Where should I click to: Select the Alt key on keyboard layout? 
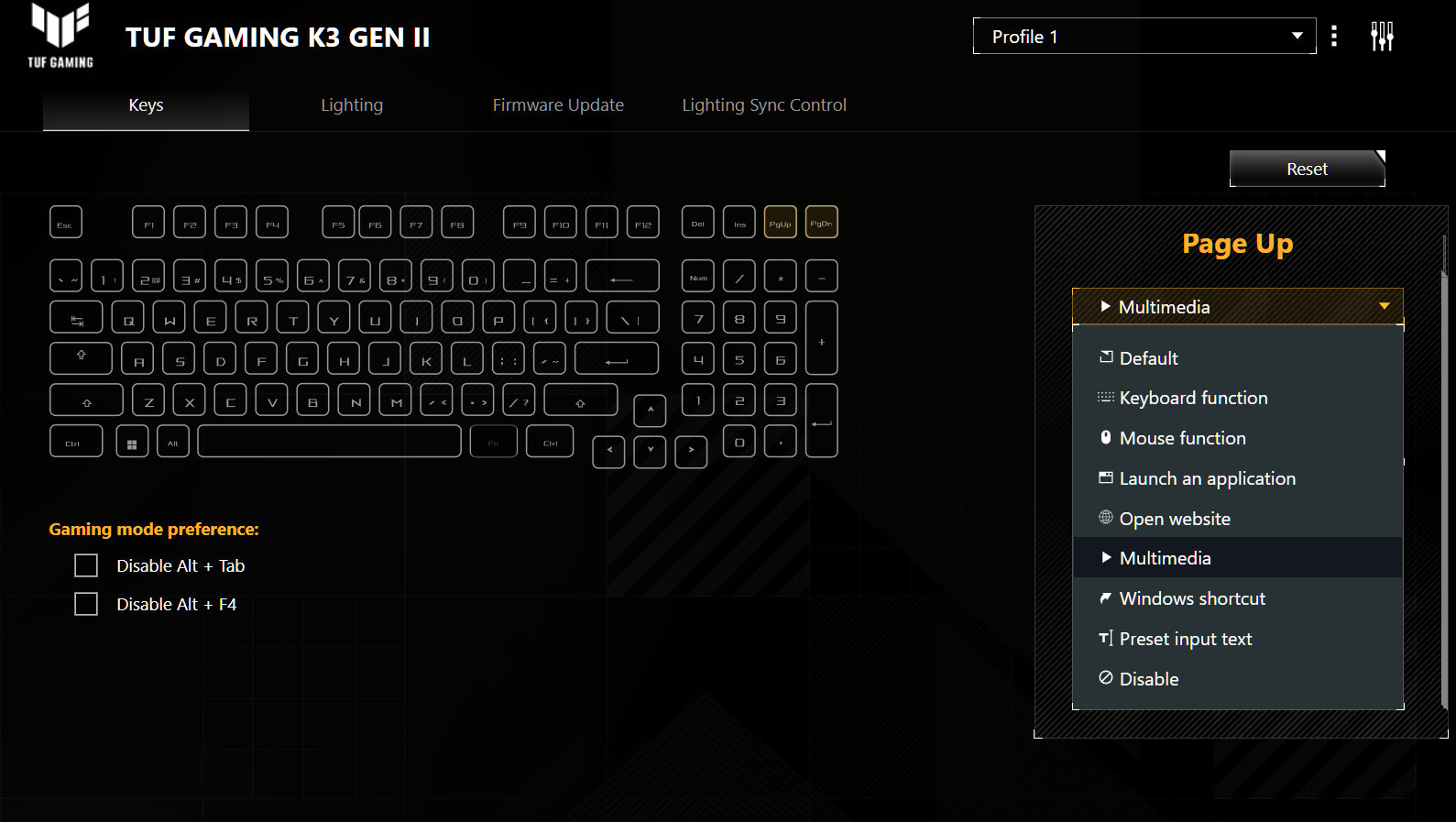pos(173,441)
